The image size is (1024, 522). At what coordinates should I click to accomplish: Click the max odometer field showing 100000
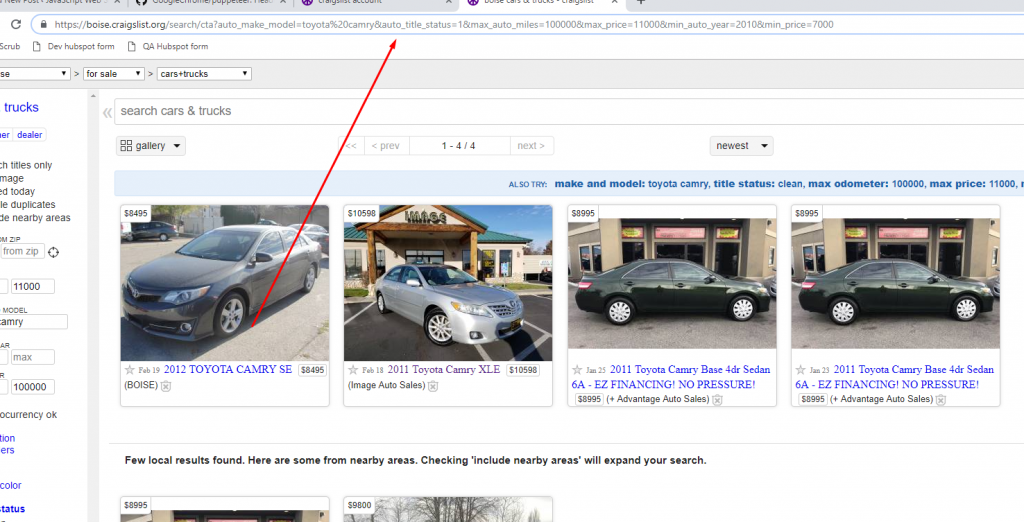tap(33, 387)
